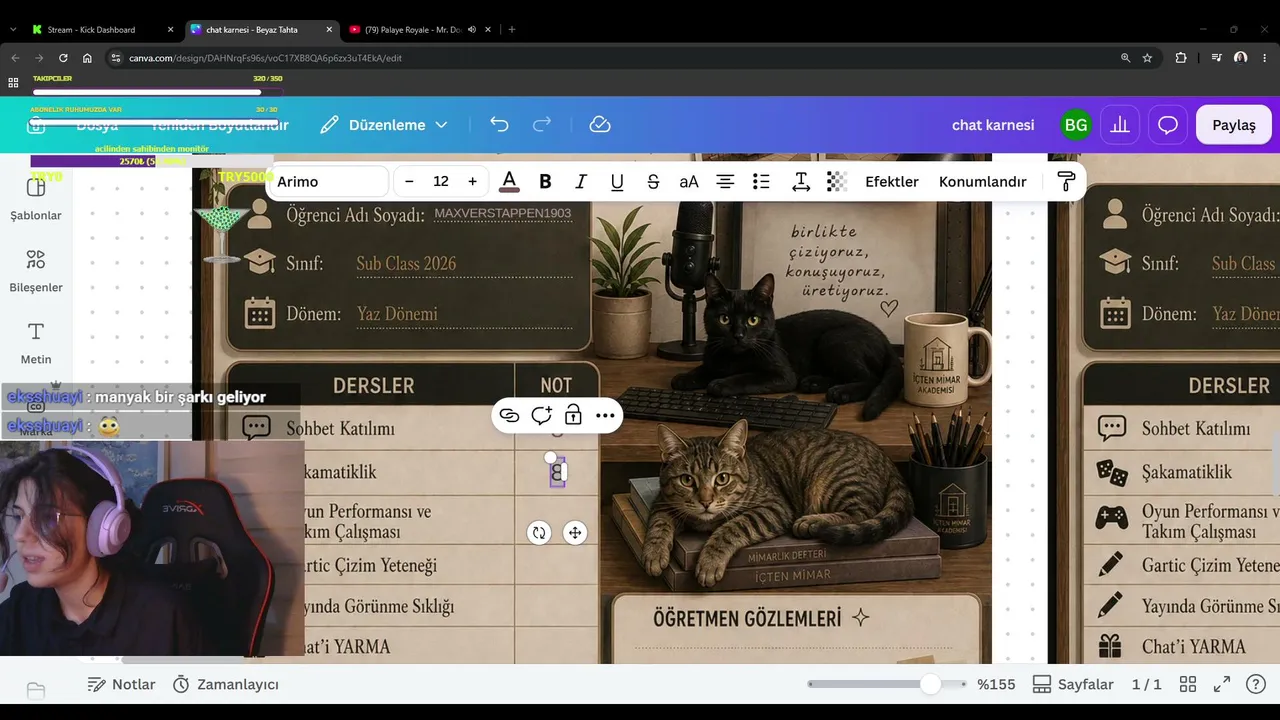Add a link to the selected element
1280x720 pixels.
[x=509, y=415]
